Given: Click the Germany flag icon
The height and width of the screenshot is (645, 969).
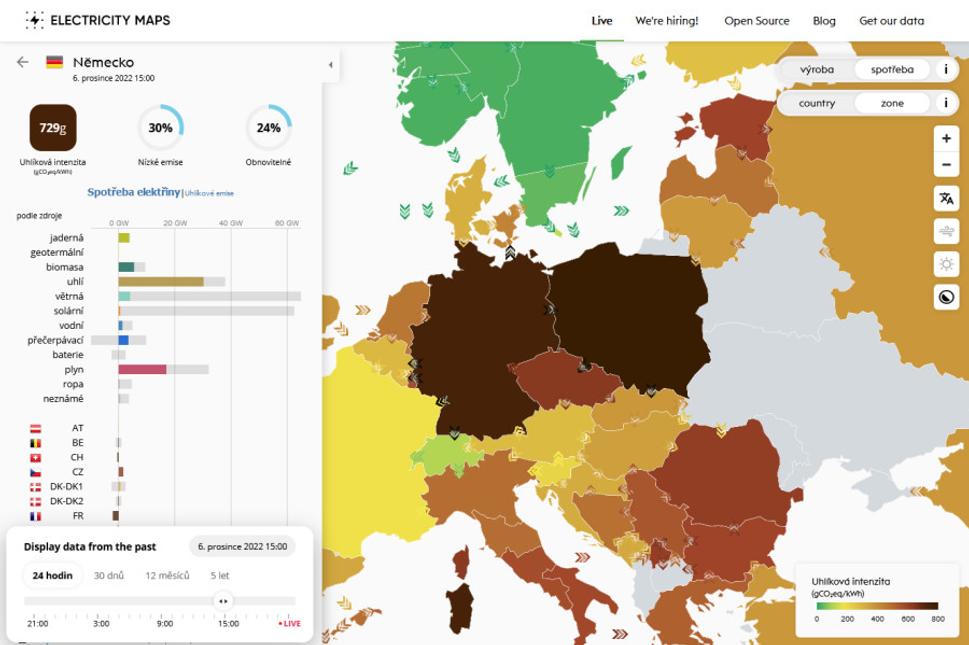Looking at the screenshot, I should point(54,62).
